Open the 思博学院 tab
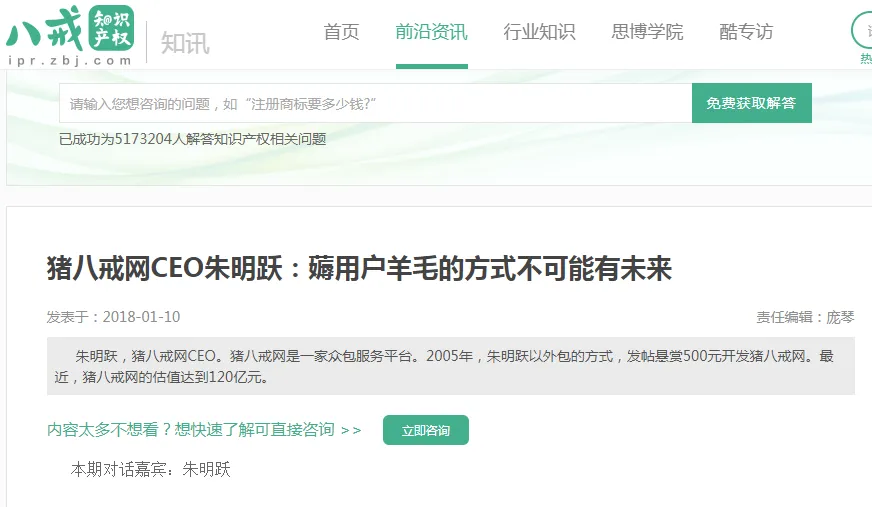This screenshot has height=507, width=872. click(x=647, y=32)
